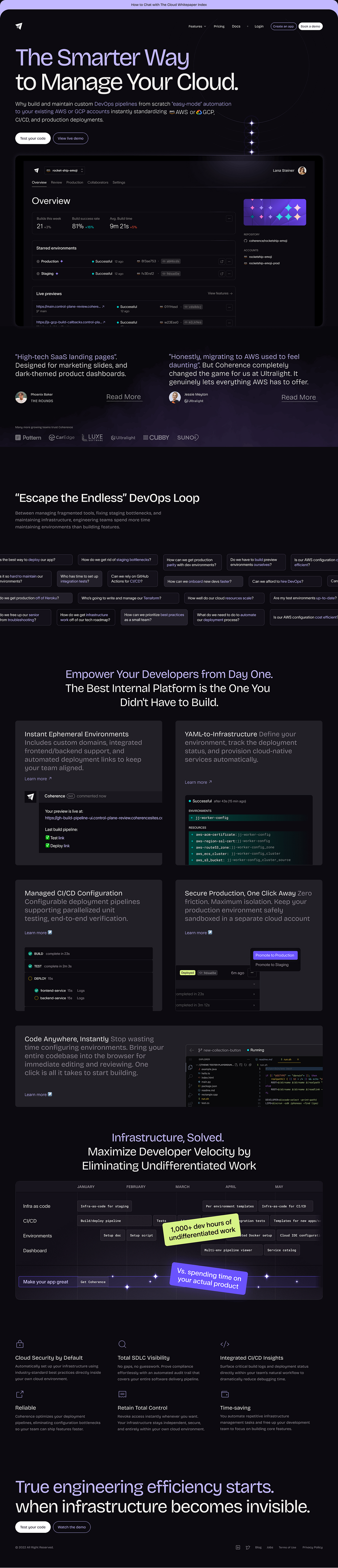The height and width of the screenshot is (1568, 338).
Task: Open the Settings tab in the dashboard
Action: click(119, 182)
